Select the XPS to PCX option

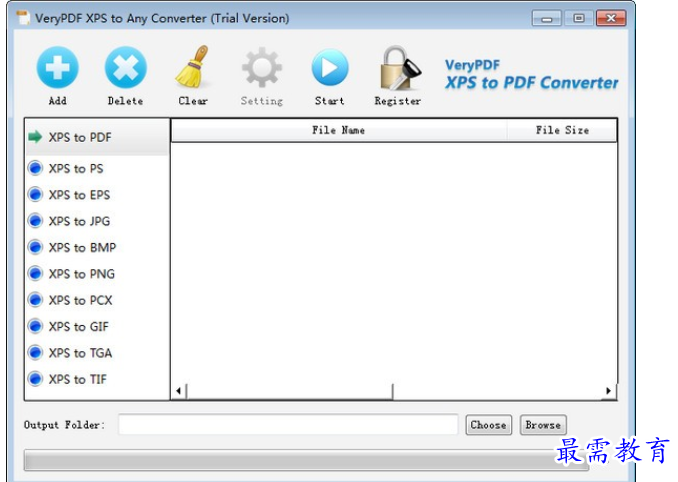click(x=70, y=300)
